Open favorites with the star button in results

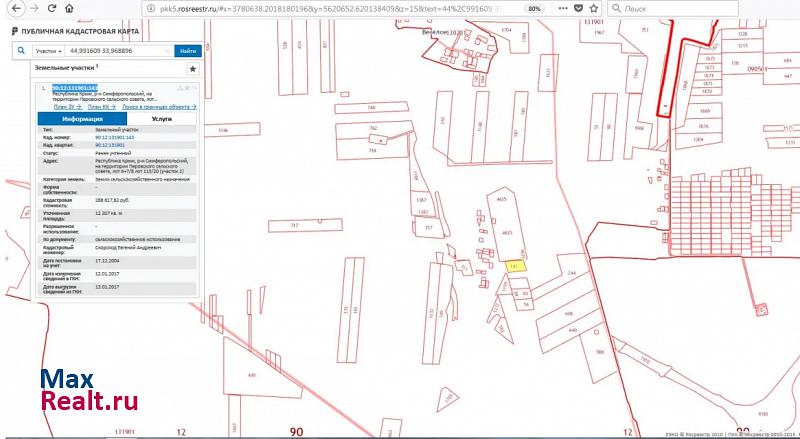[x=192, y=70]
